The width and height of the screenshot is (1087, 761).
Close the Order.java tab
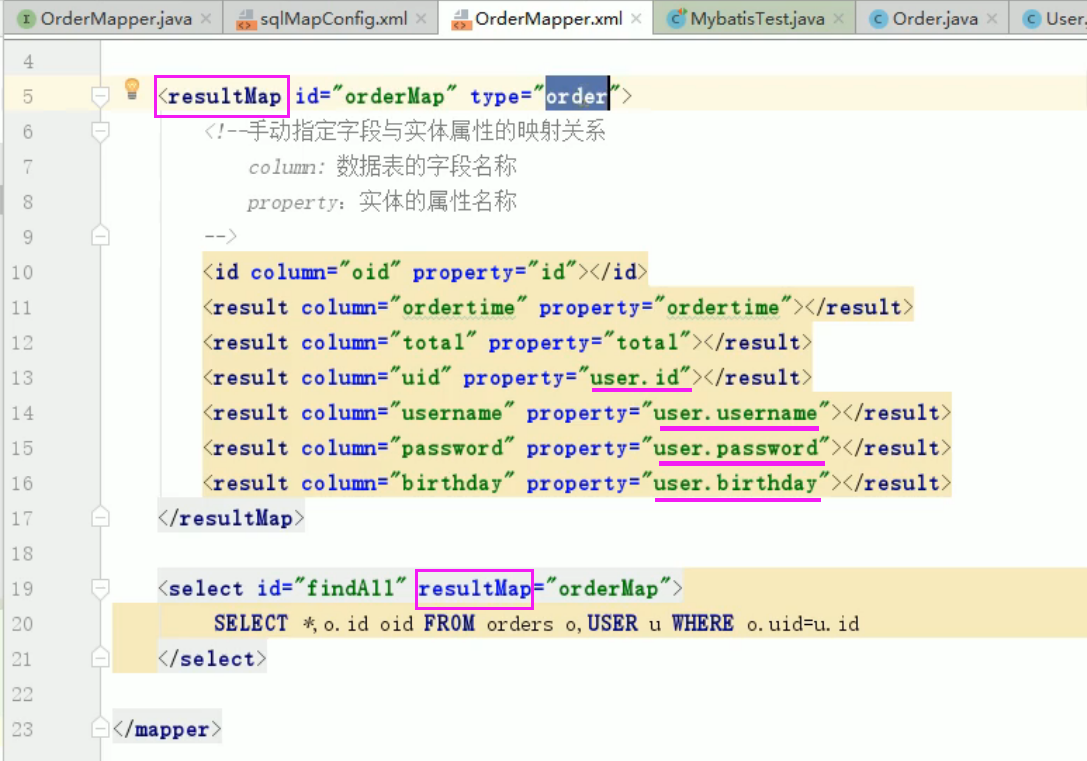[992, 19]
